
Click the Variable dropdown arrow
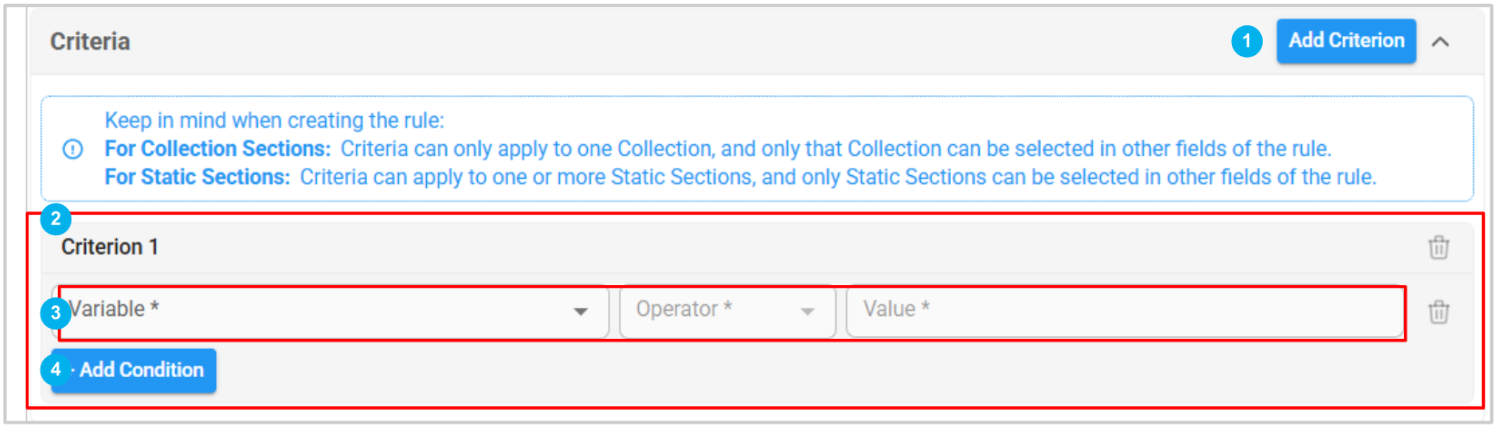tap(580, 312)
